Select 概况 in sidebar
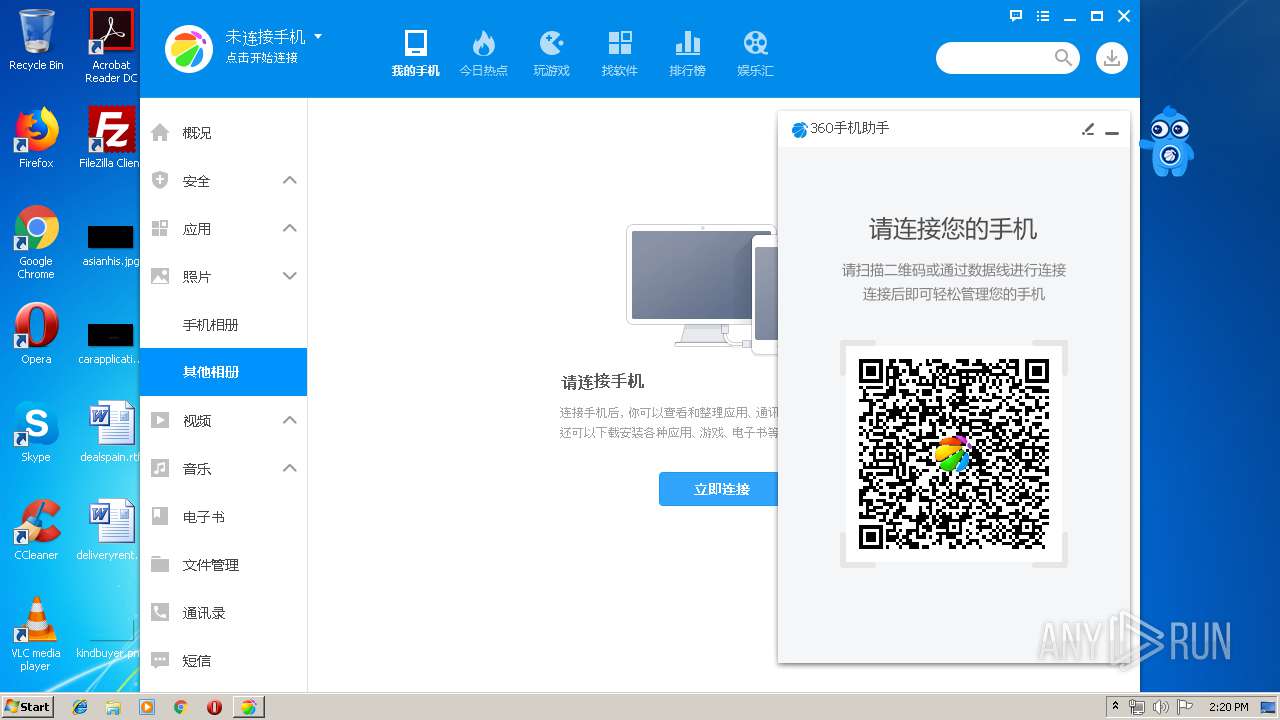The image size is (1280, 720). coord(223,133)
